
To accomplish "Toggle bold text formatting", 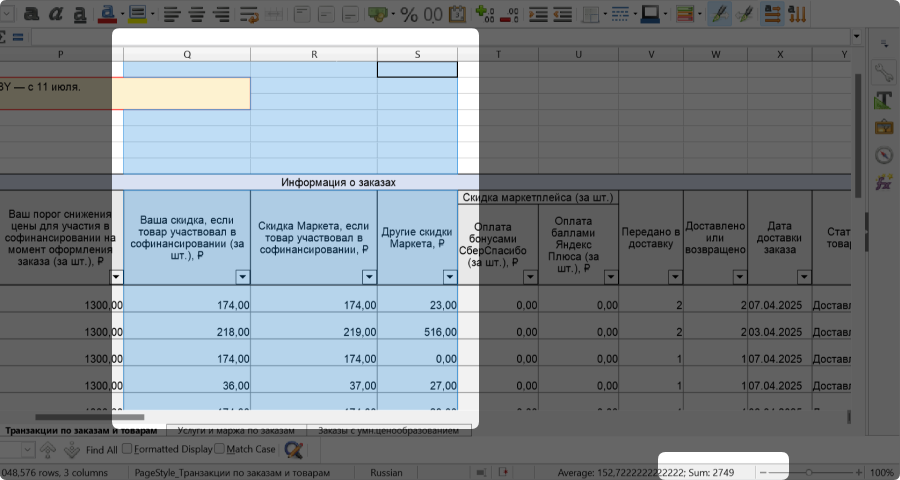I will point(31,14).
